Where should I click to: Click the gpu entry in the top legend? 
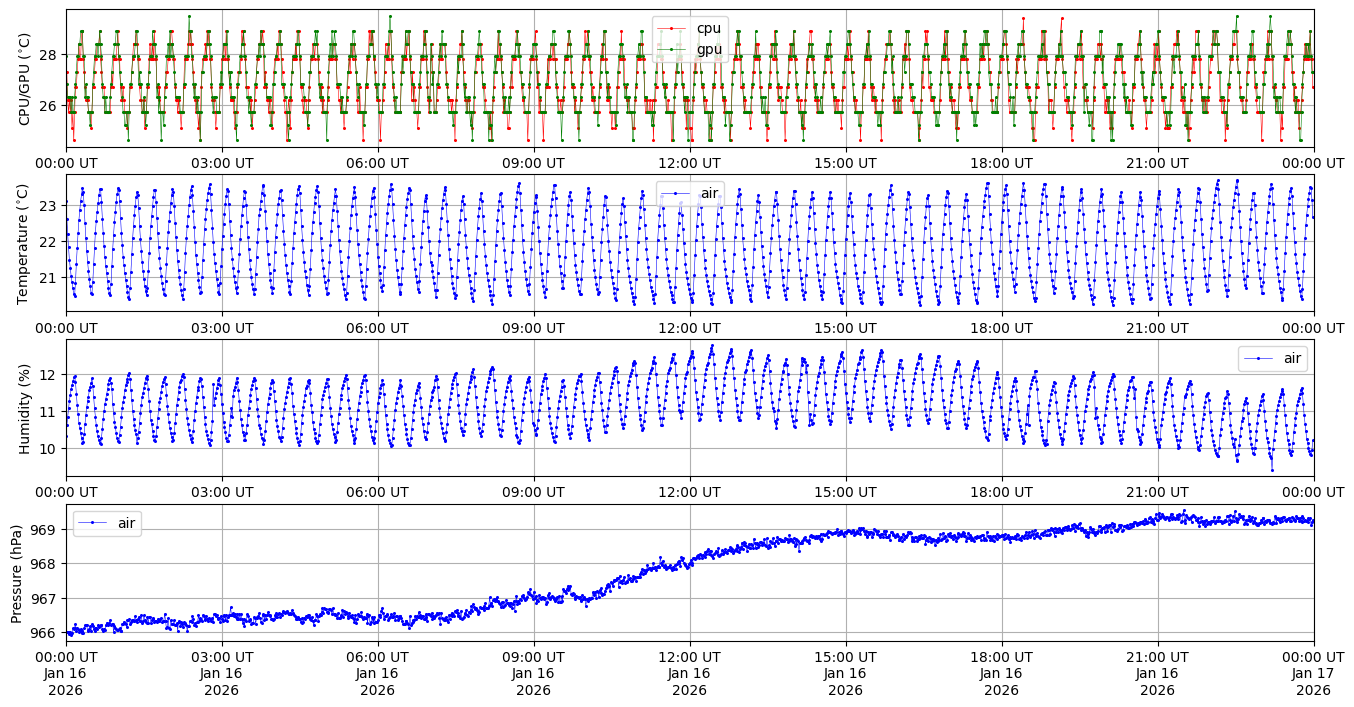click(709, 49)
